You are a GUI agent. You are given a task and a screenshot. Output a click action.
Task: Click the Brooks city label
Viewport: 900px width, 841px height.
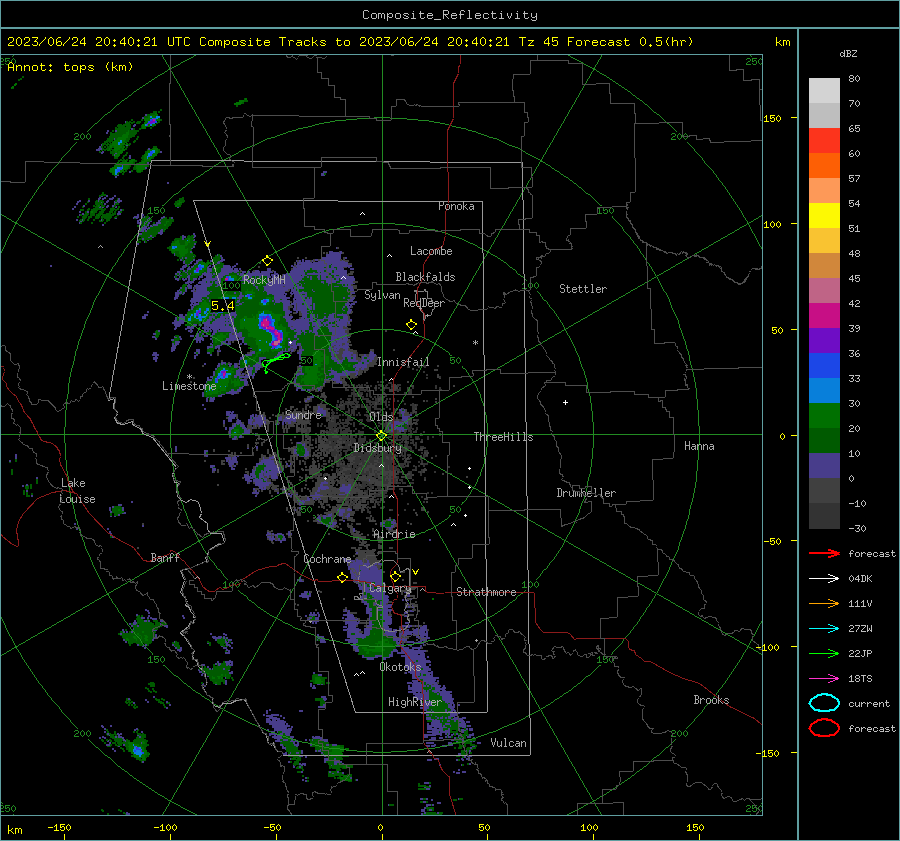tap(711, 700)
